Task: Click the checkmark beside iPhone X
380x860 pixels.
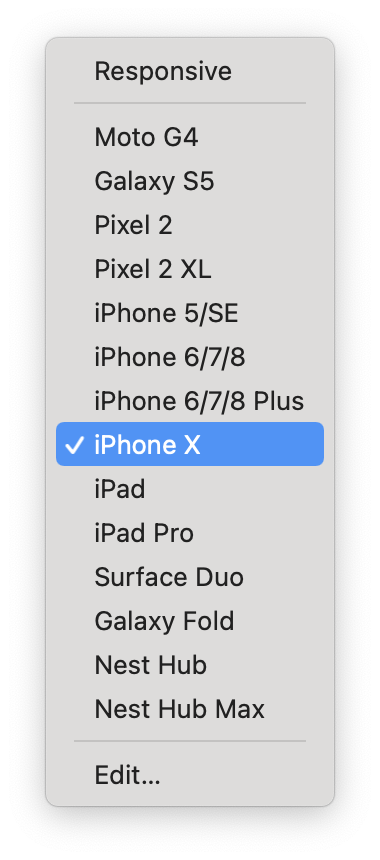Action: (x=73, y=445)
